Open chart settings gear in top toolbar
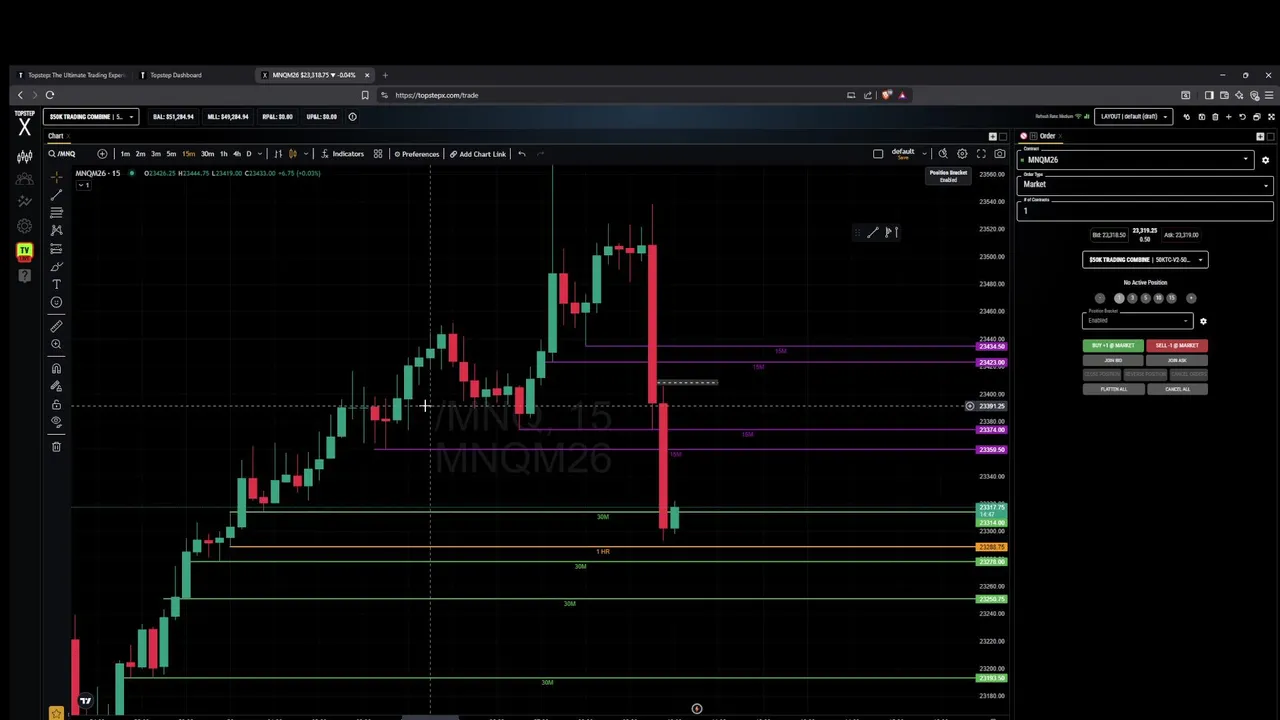1280x720 pixels. point(962,154)
